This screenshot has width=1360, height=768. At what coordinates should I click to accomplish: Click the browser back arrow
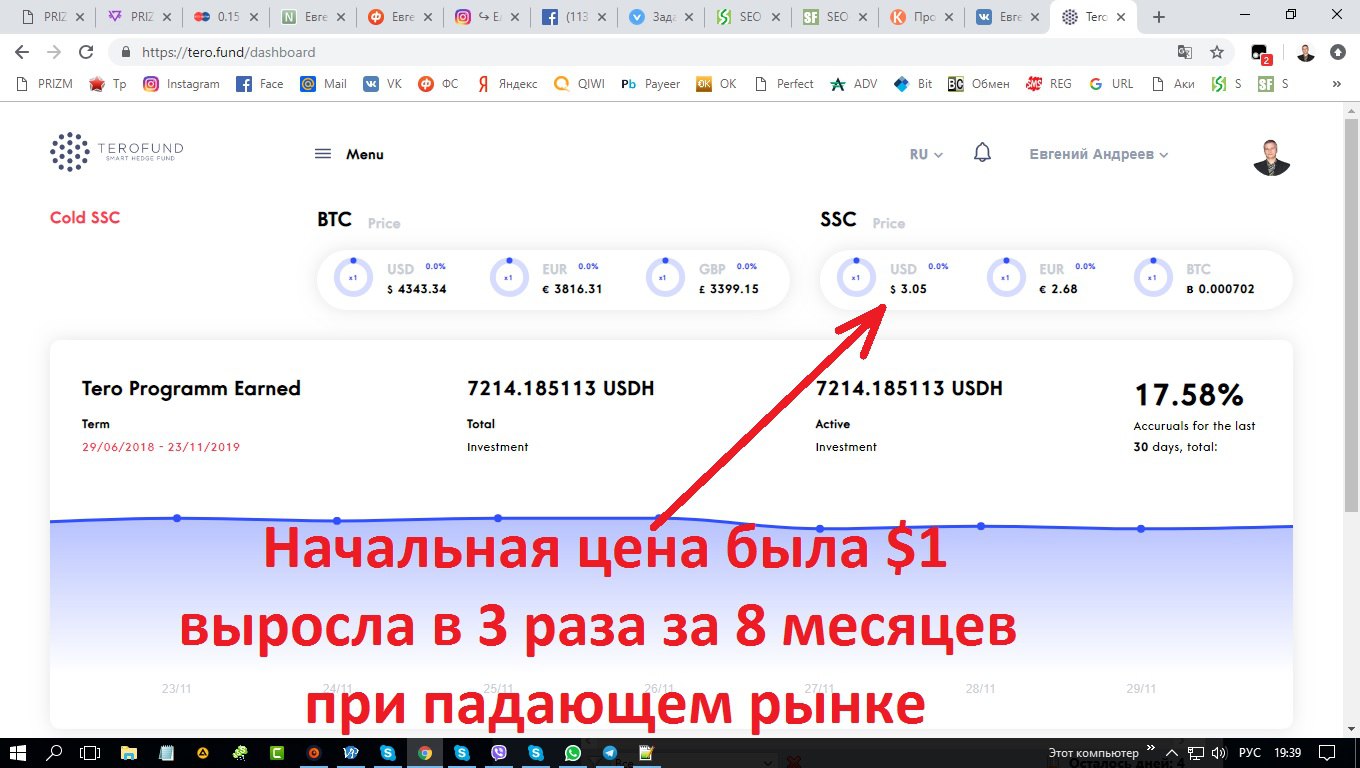[x=22, y=52]
